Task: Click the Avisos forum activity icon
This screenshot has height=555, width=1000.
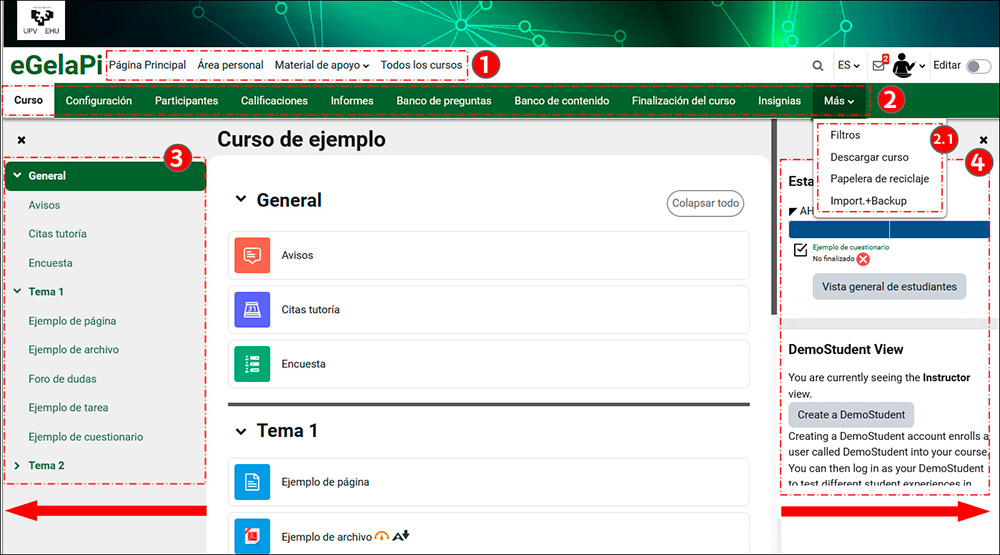Action: (x=251, y=255)
